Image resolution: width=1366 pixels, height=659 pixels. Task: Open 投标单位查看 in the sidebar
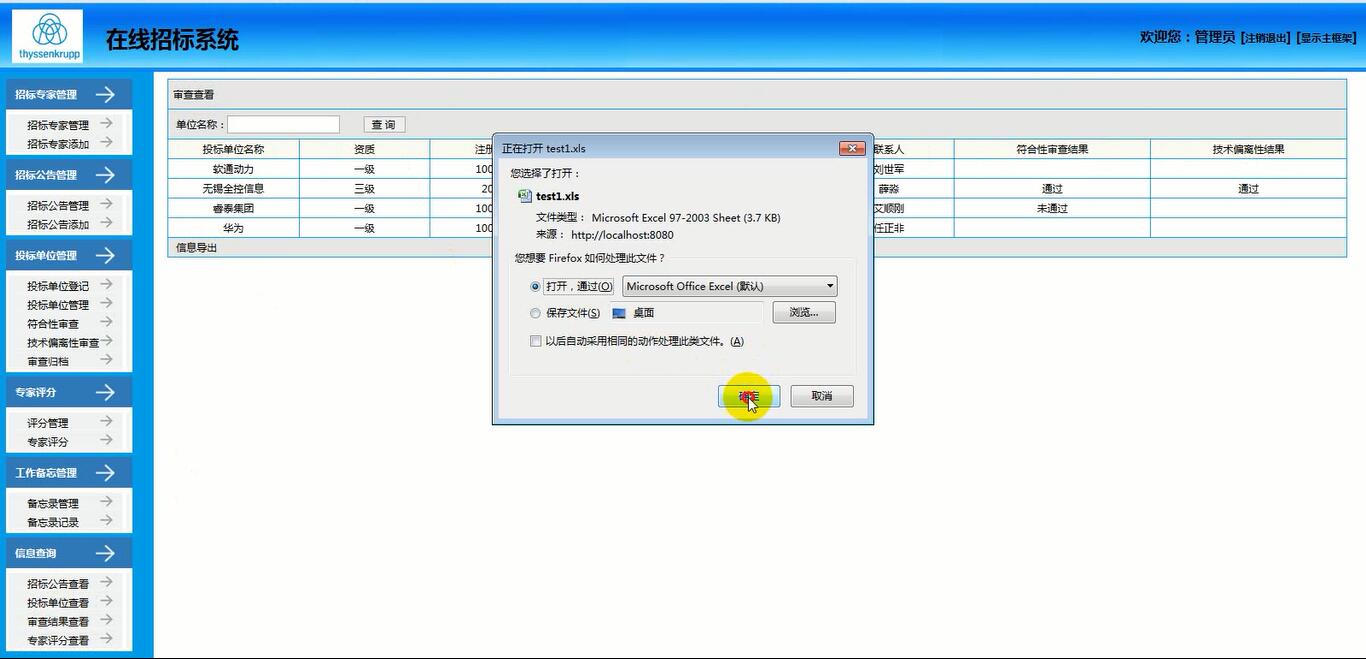point(58,603)
